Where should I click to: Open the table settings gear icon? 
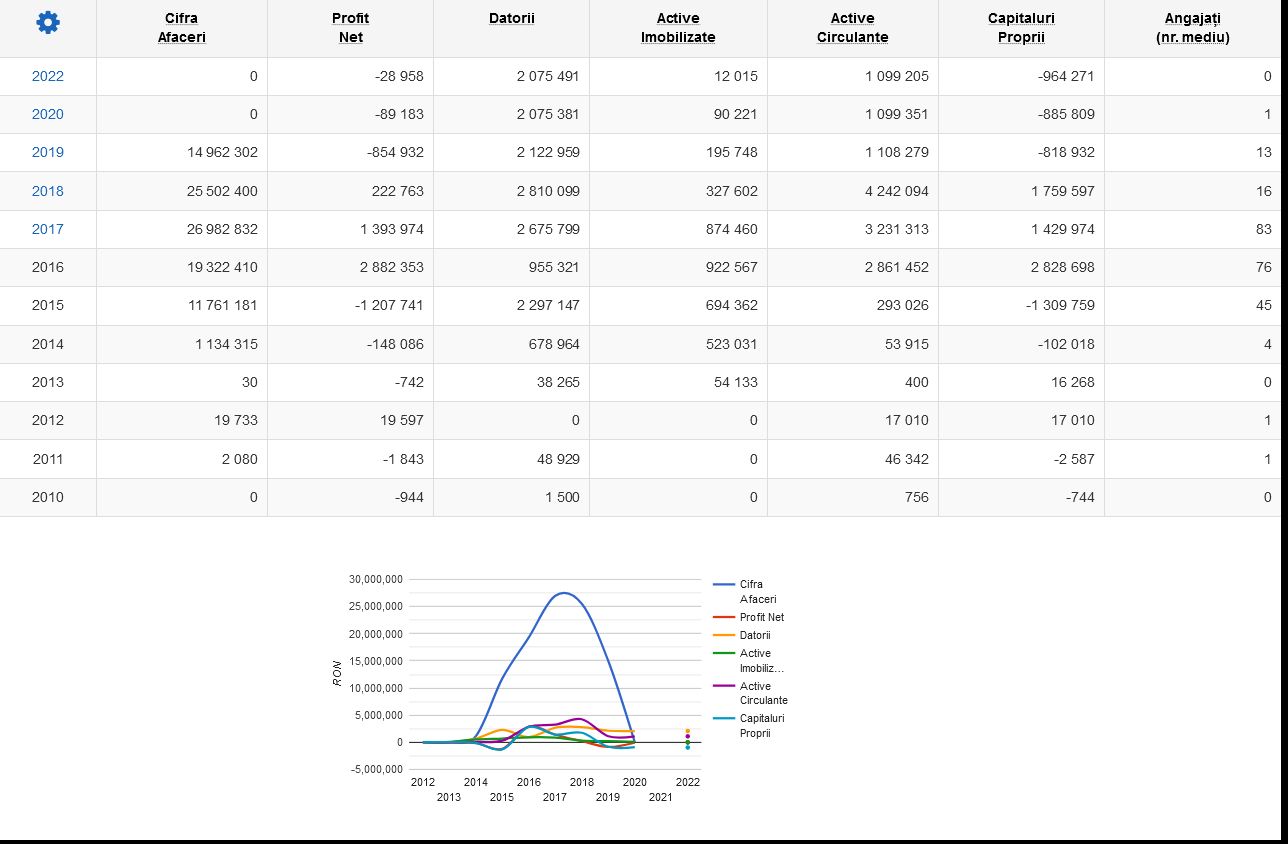point(47,23)
